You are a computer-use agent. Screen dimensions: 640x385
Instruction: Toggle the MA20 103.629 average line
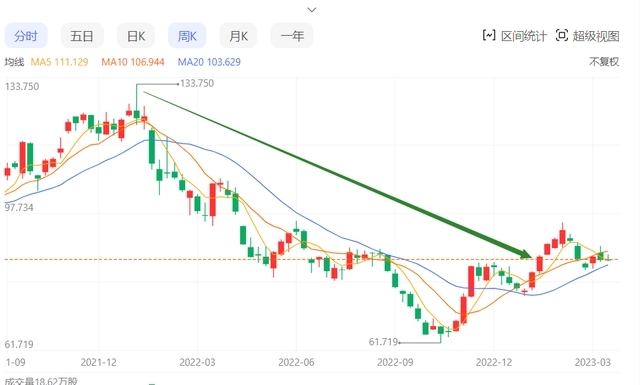(x=209, y=62)
